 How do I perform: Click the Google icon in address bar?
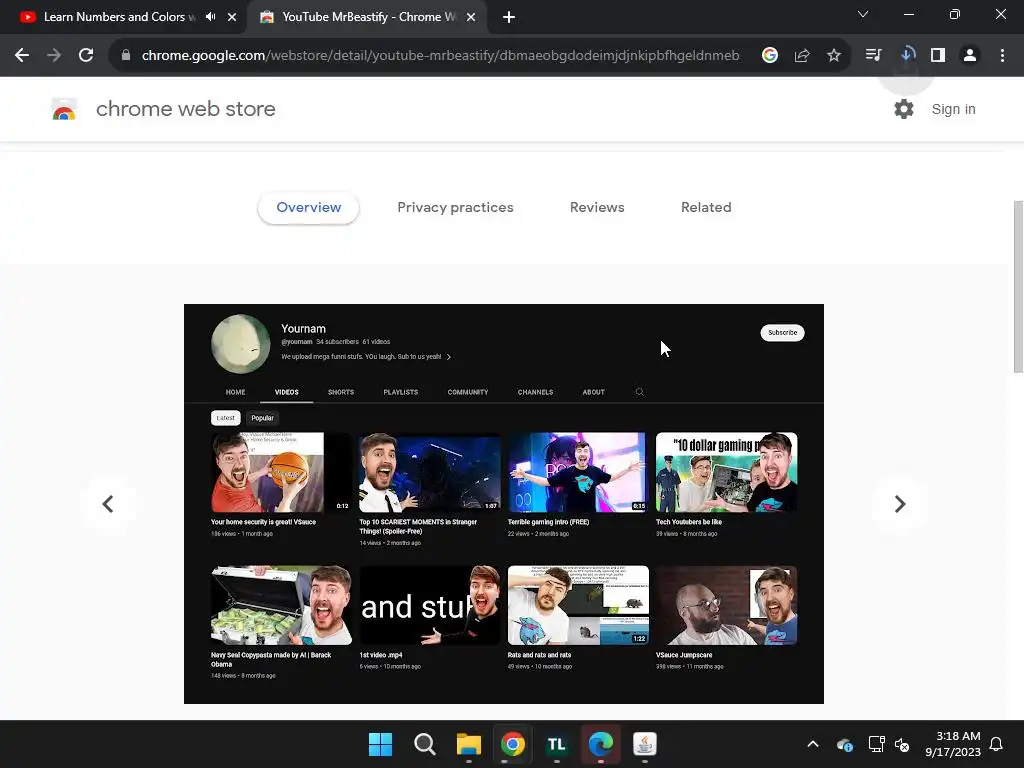pos(769,56)
